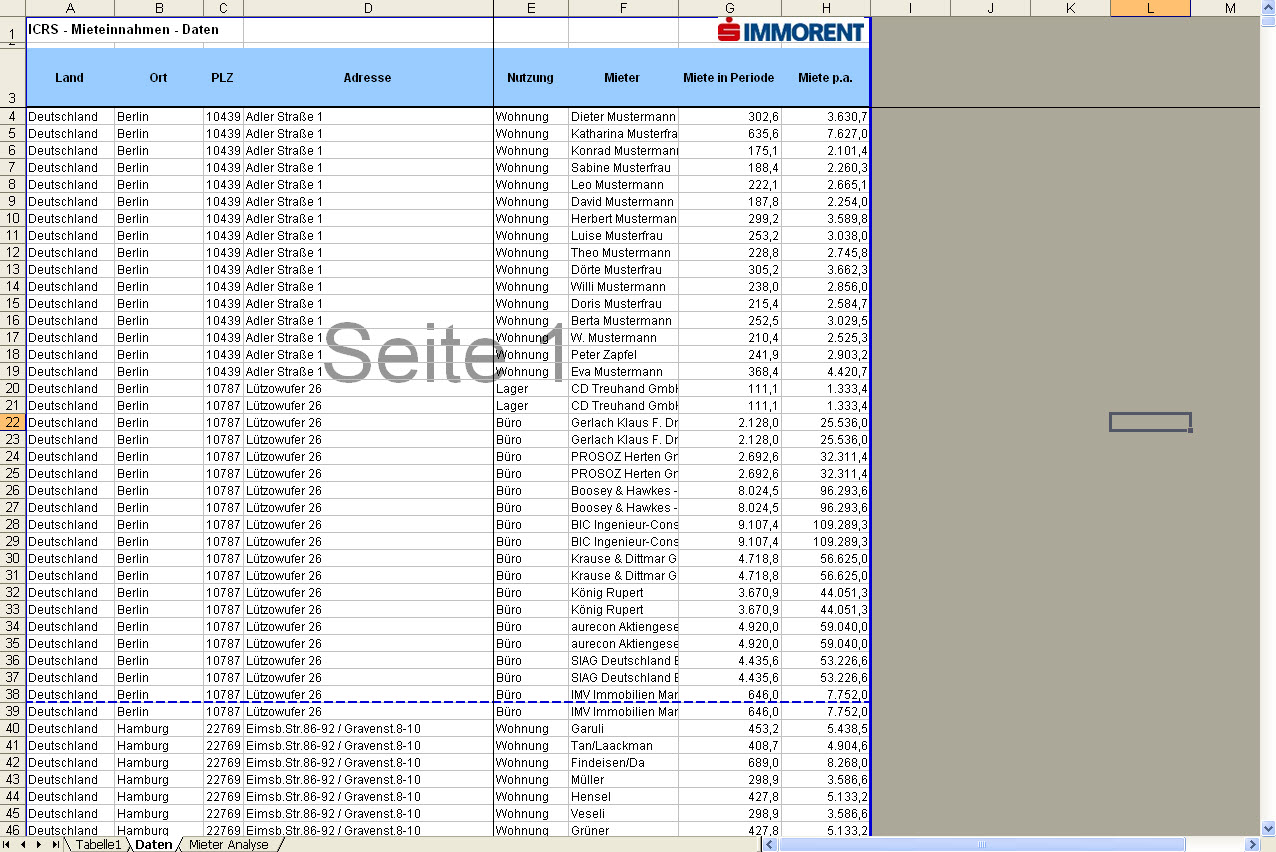Viewport: 1276px width, 852px height.
Task: Click the value 7.627,0 in row 5
Action: coord(826,134)
